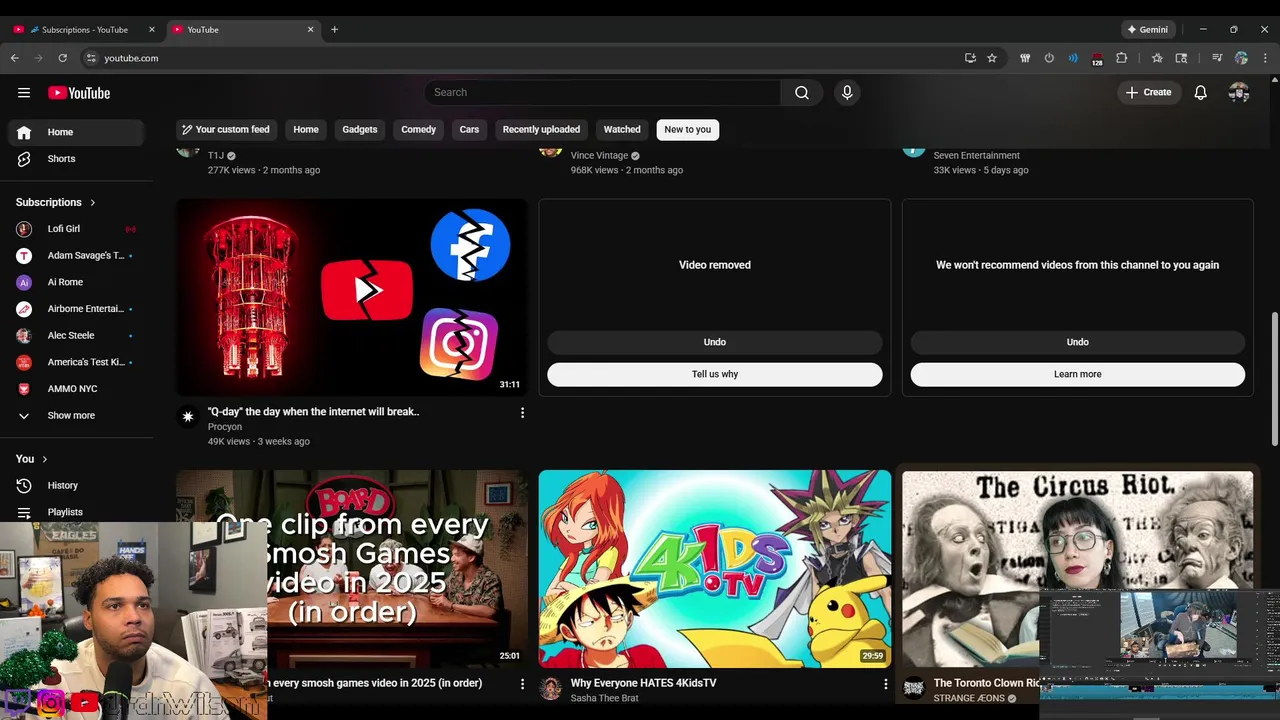Open the America's Test Kitchen subscription
1280x720 pixels.
point(75,362)
